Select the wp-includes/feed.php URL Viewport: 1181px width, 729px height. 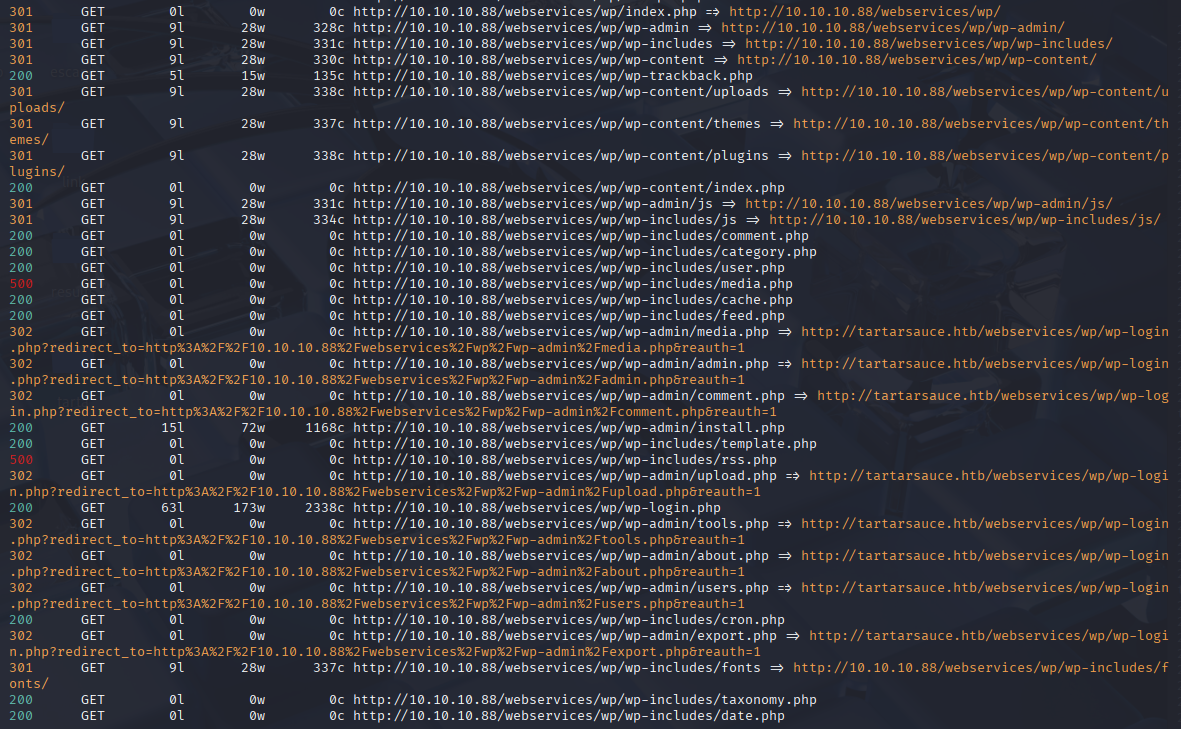tap(569, 316)
